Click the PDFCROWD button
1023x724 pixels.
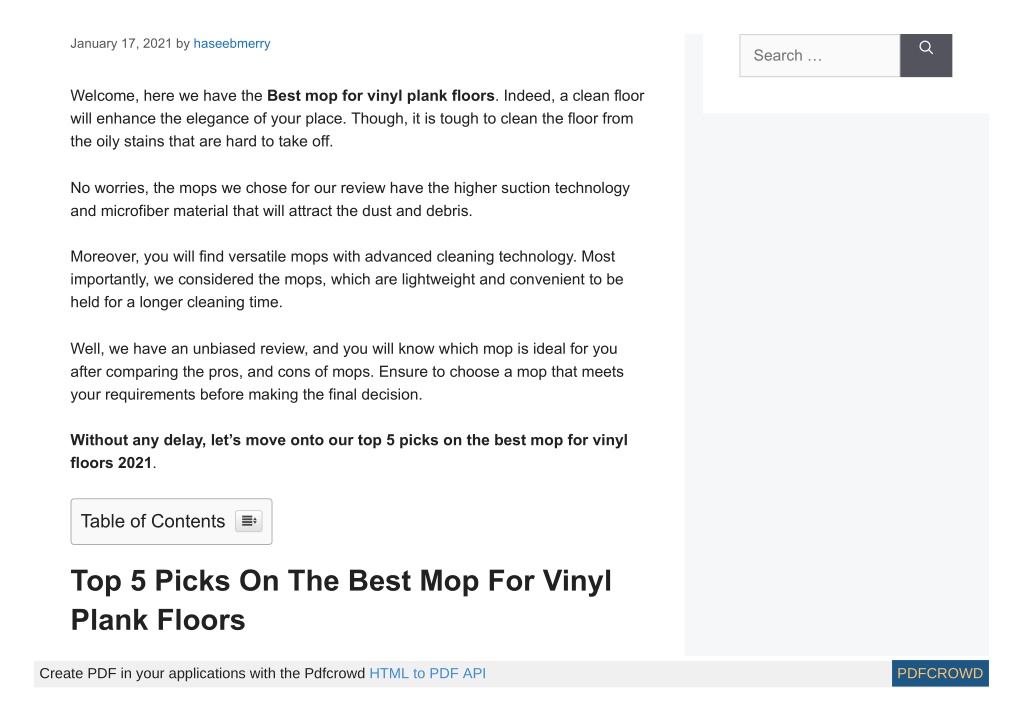click(939, 673)
